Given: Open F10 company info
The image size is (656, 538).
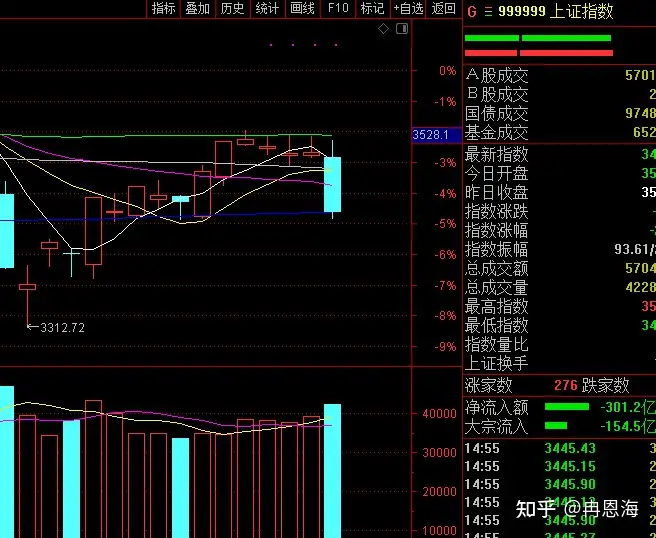Looking at the screenshot, I should [338, 8].
